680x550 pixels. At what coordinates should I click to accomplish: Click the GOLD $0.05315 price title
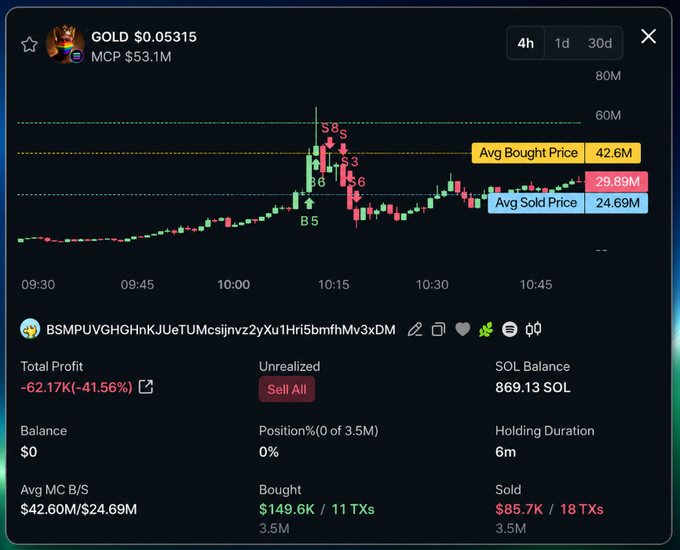[x=144, y=37]
